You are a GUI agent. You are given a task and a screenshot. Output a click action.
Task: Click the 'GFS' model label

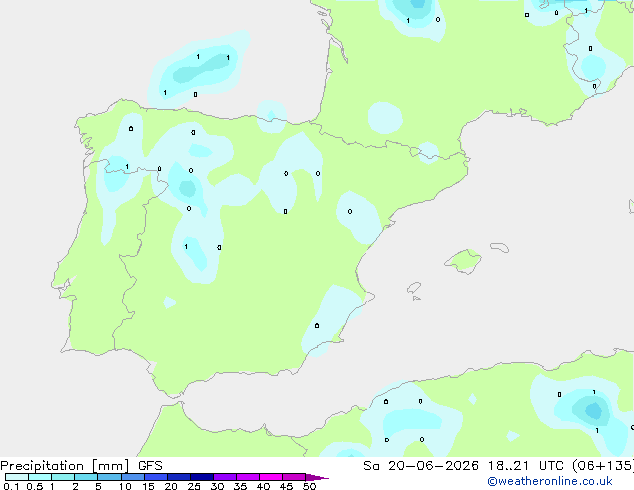click(x=150, y=466)
